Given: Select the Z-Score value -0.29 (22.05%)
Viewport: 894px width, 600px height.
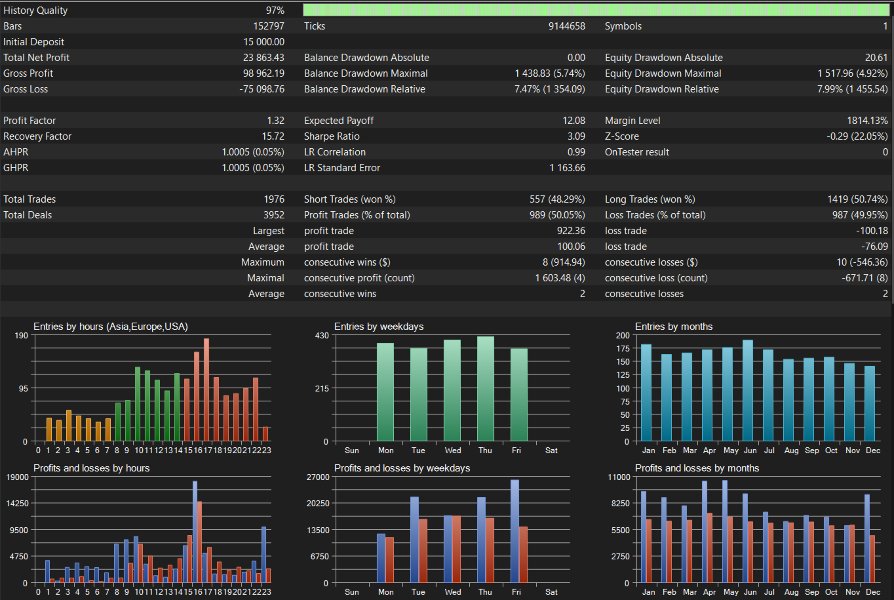Looking at the screenshot, I should 857,136.
